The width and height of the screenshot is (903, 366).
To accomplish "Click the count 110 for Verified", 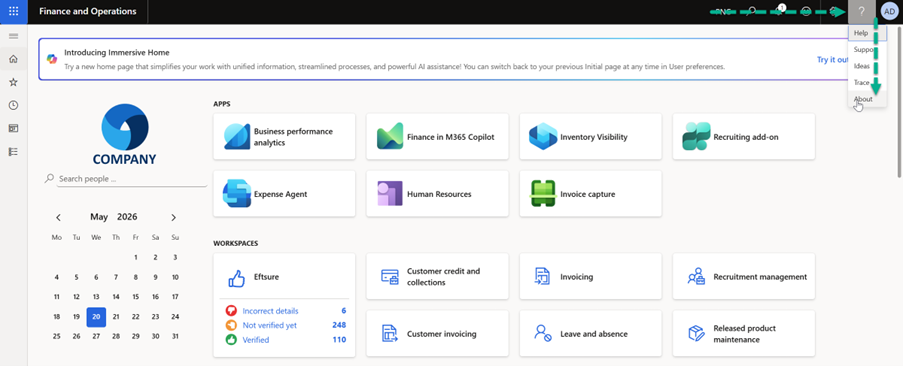I will (x=339, y=340).
